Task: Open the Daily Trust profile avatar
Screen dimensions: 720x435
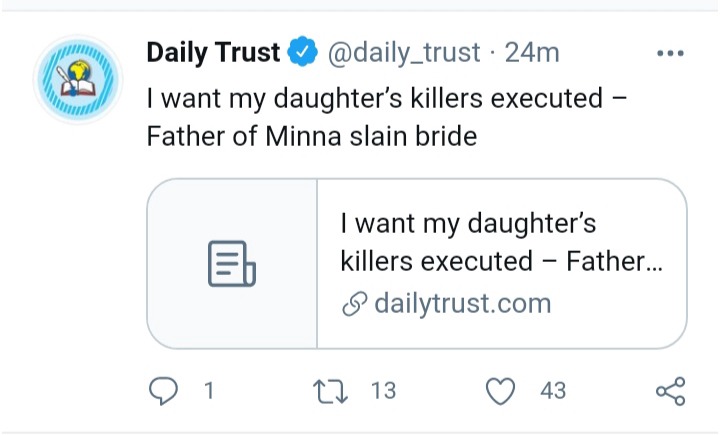Action: [x=78, y=80]
